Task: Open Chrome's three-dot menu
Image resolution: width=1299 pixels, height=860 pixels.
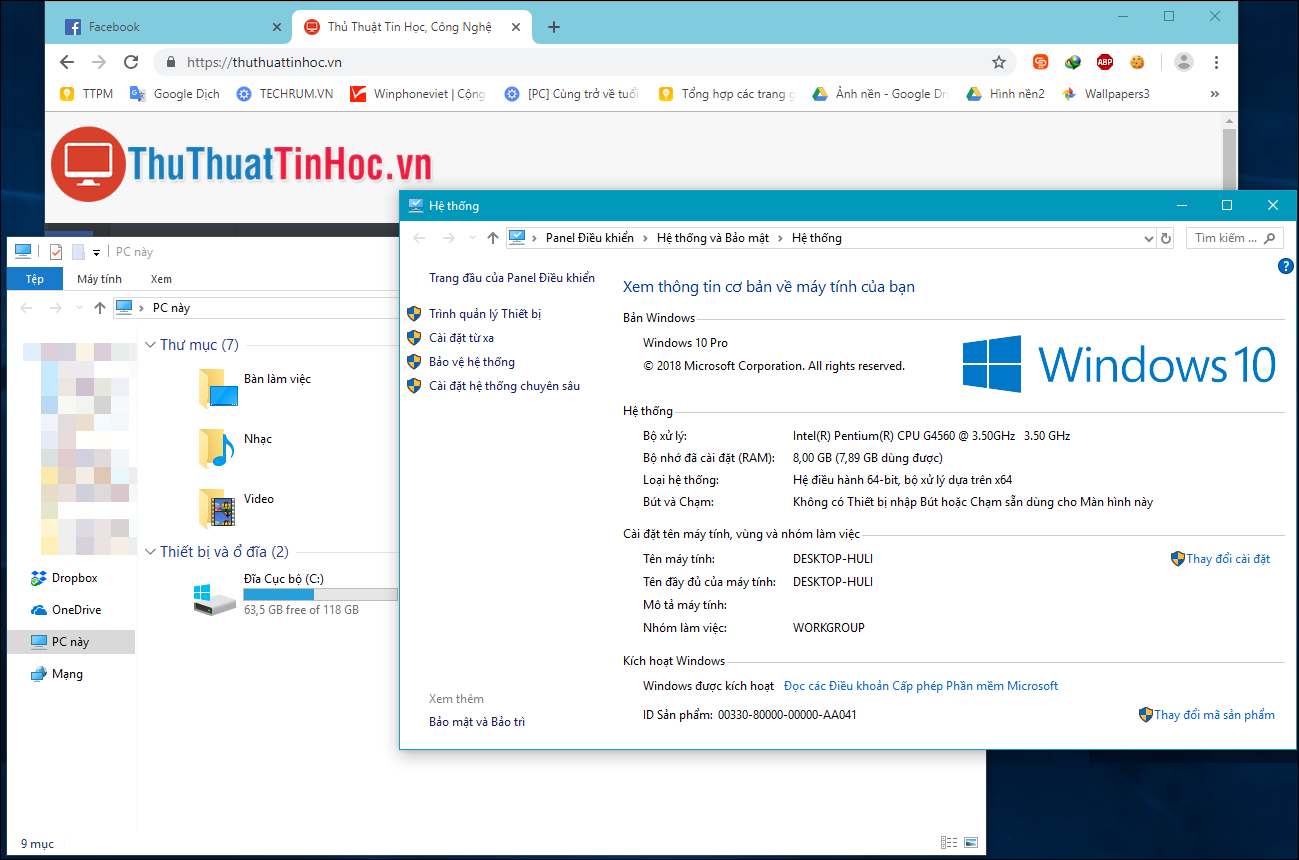Action: pyautogui.click(x=1217, y=62)
